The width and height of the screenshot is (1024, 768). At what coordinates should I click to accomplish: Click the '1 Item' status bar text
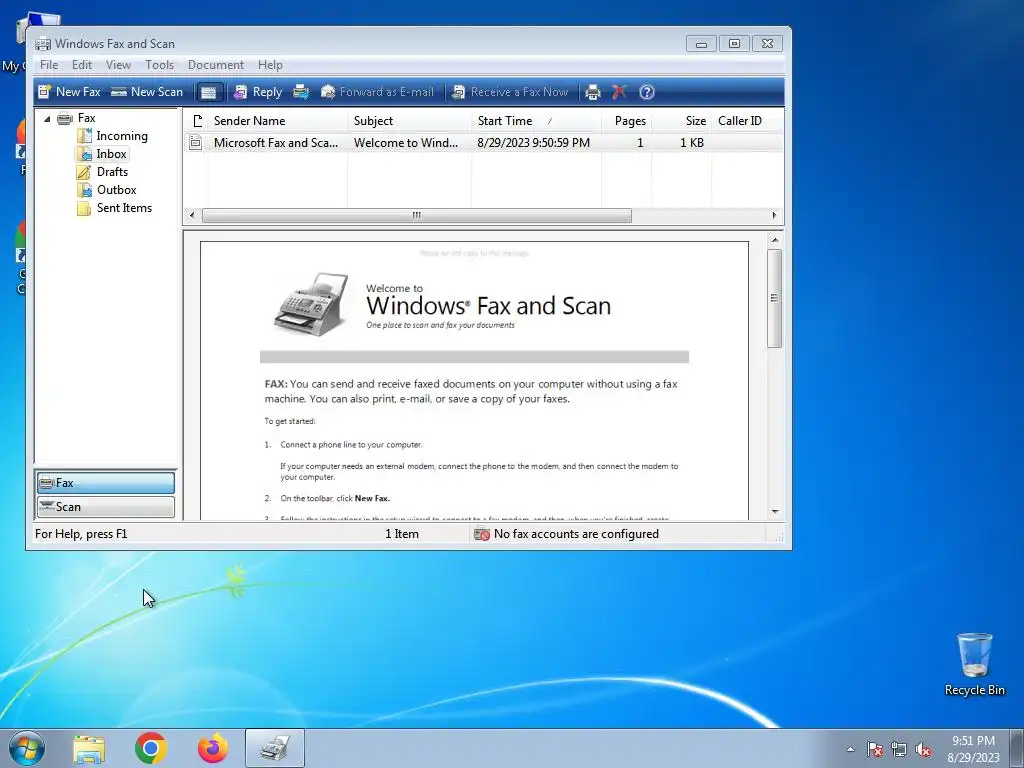[402, 534]
